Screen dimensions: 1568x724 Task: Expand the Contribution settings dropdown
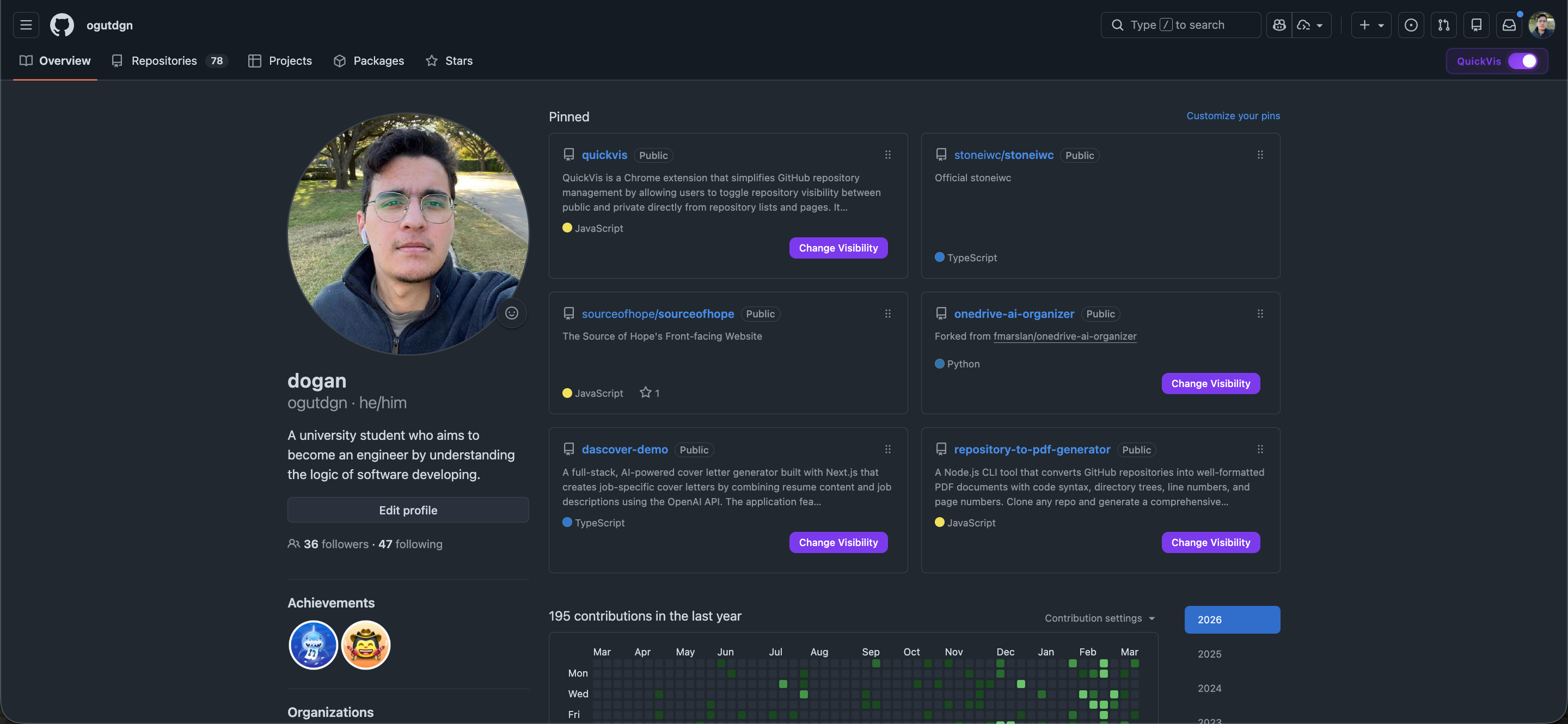click(1099, 618)
